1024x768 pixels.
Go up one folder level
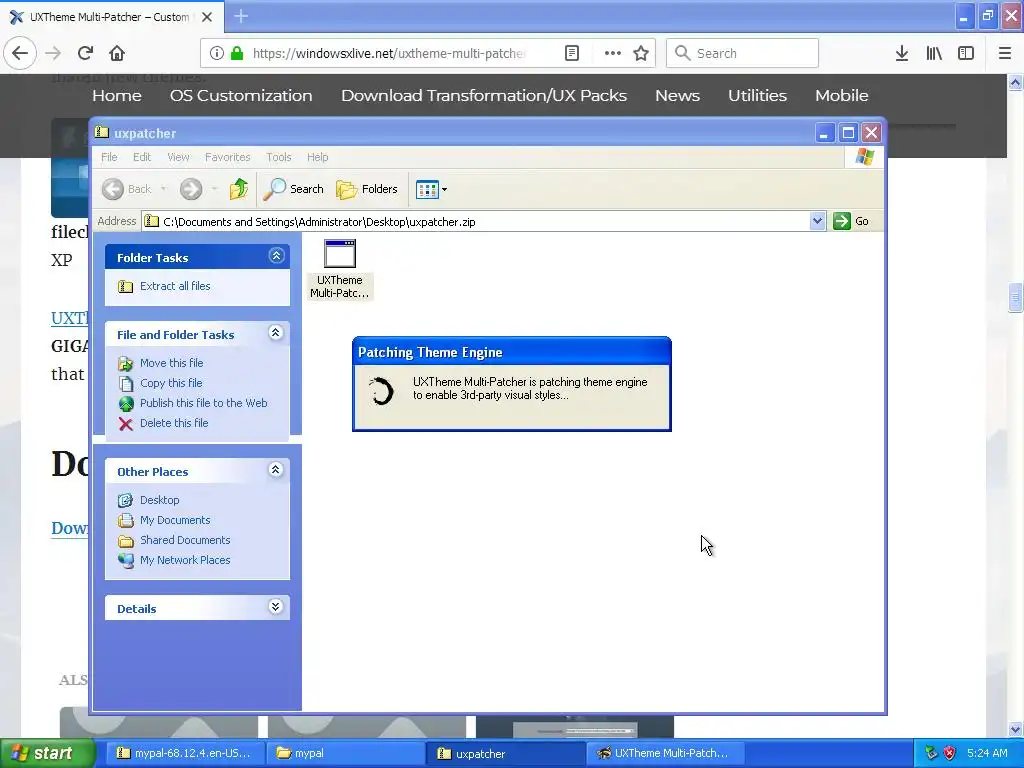(x=238, y=189)
